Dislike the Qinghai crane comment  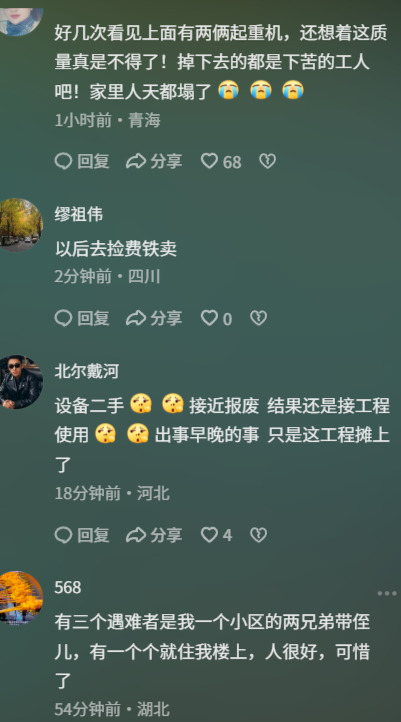(267, 161)
